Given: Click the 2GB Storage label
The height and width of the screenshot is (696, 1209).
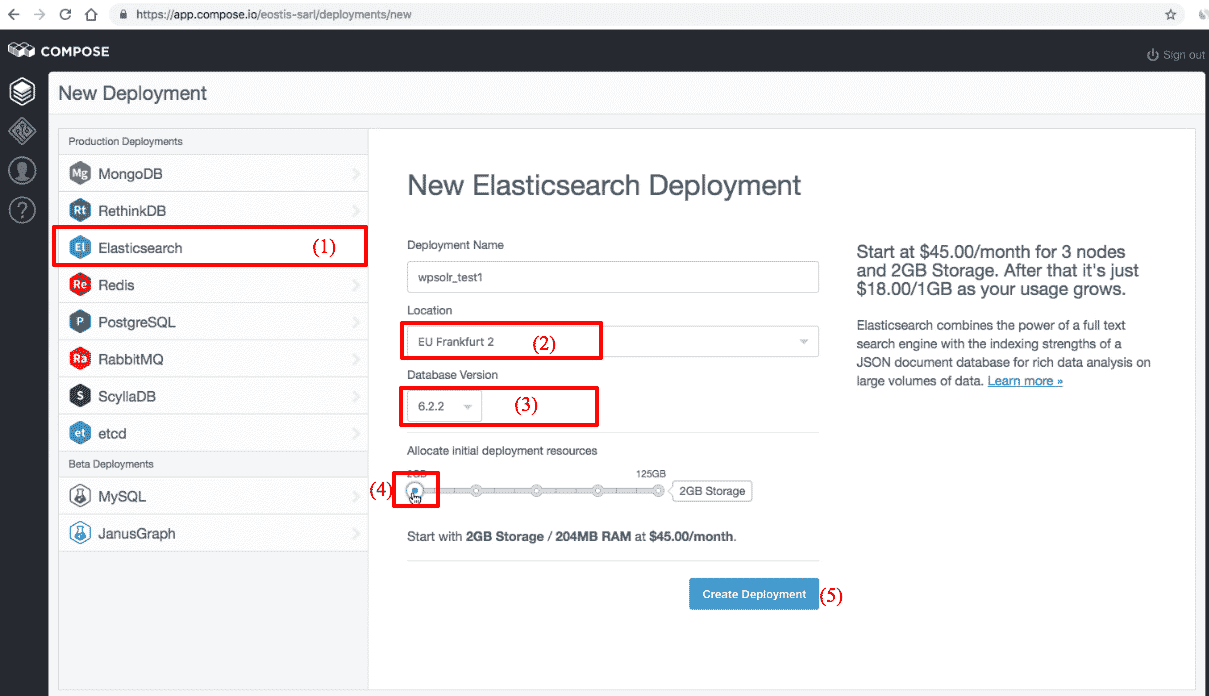Looking at the screenshot, I should 713,491.
